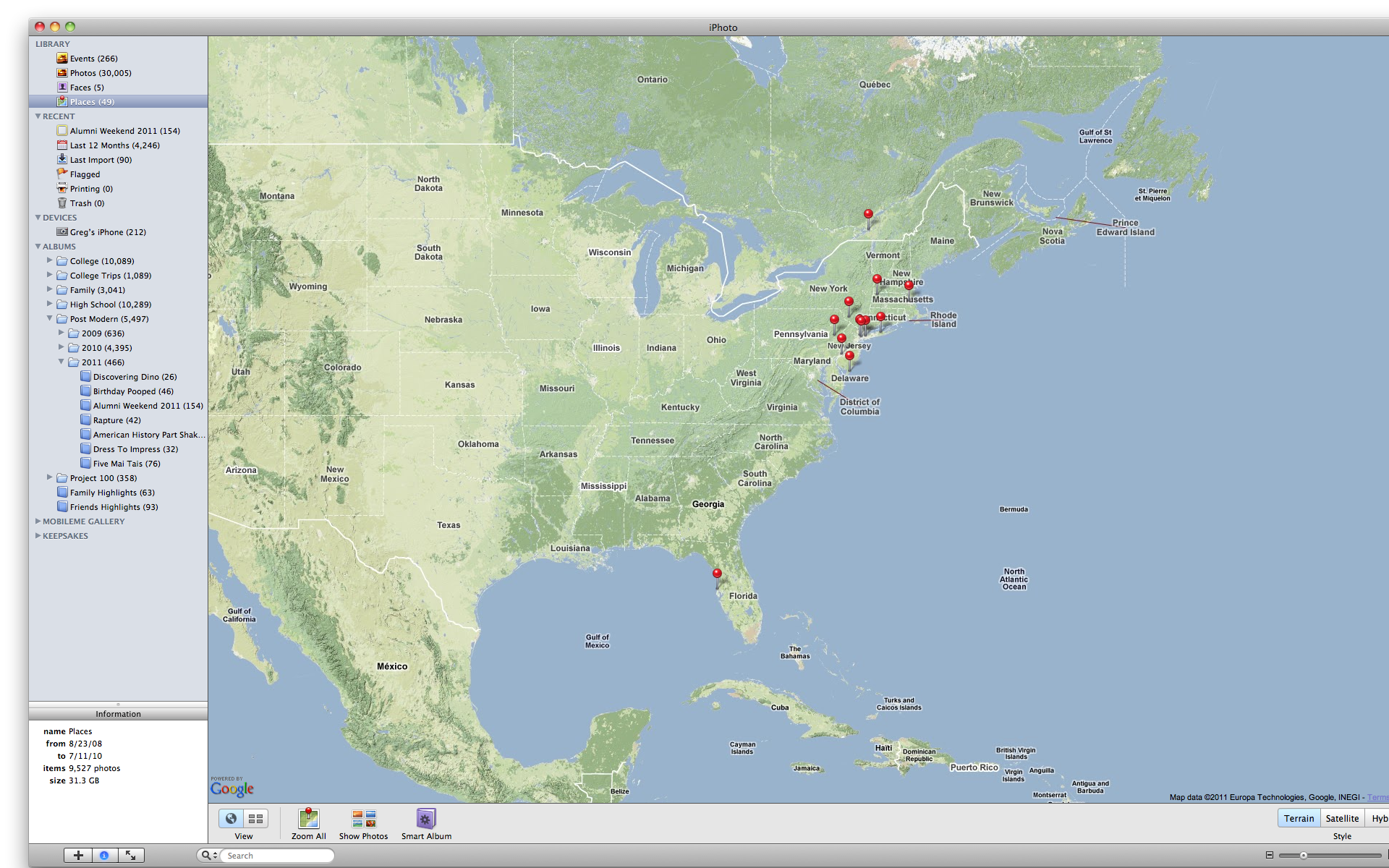Create a Smart Album from toolbar
Viewport: 1389px width, 868px height.
(x=426, y=819)
